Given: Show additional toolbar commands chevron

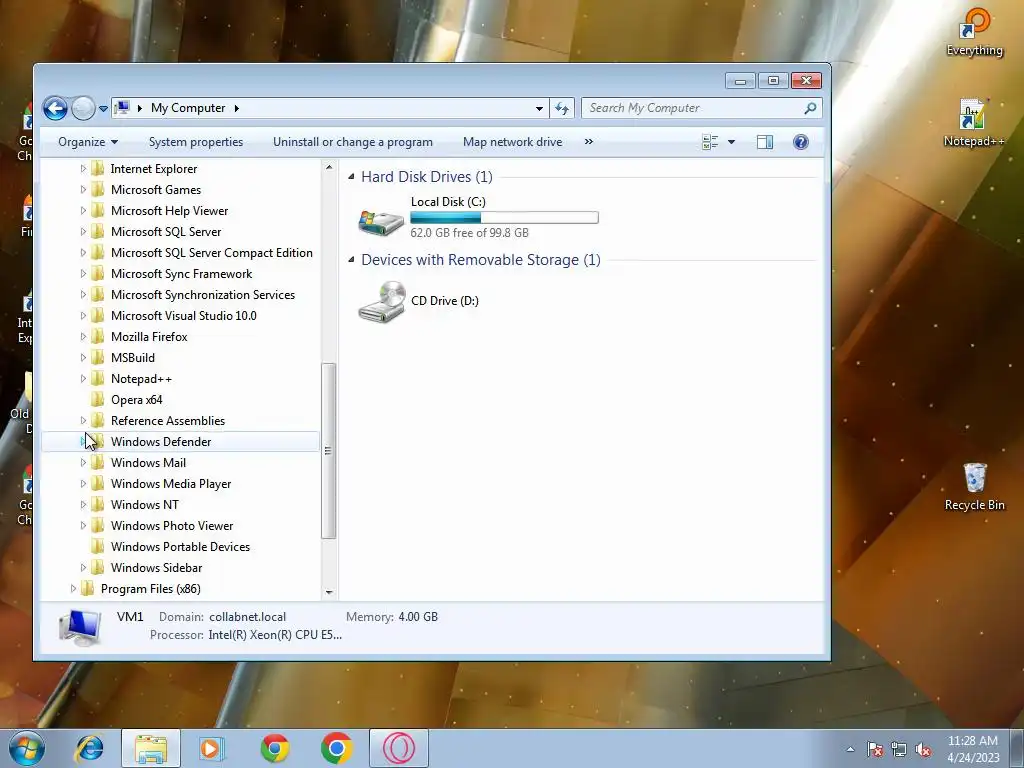Looking at the screenshot, I should pos(588,142).
